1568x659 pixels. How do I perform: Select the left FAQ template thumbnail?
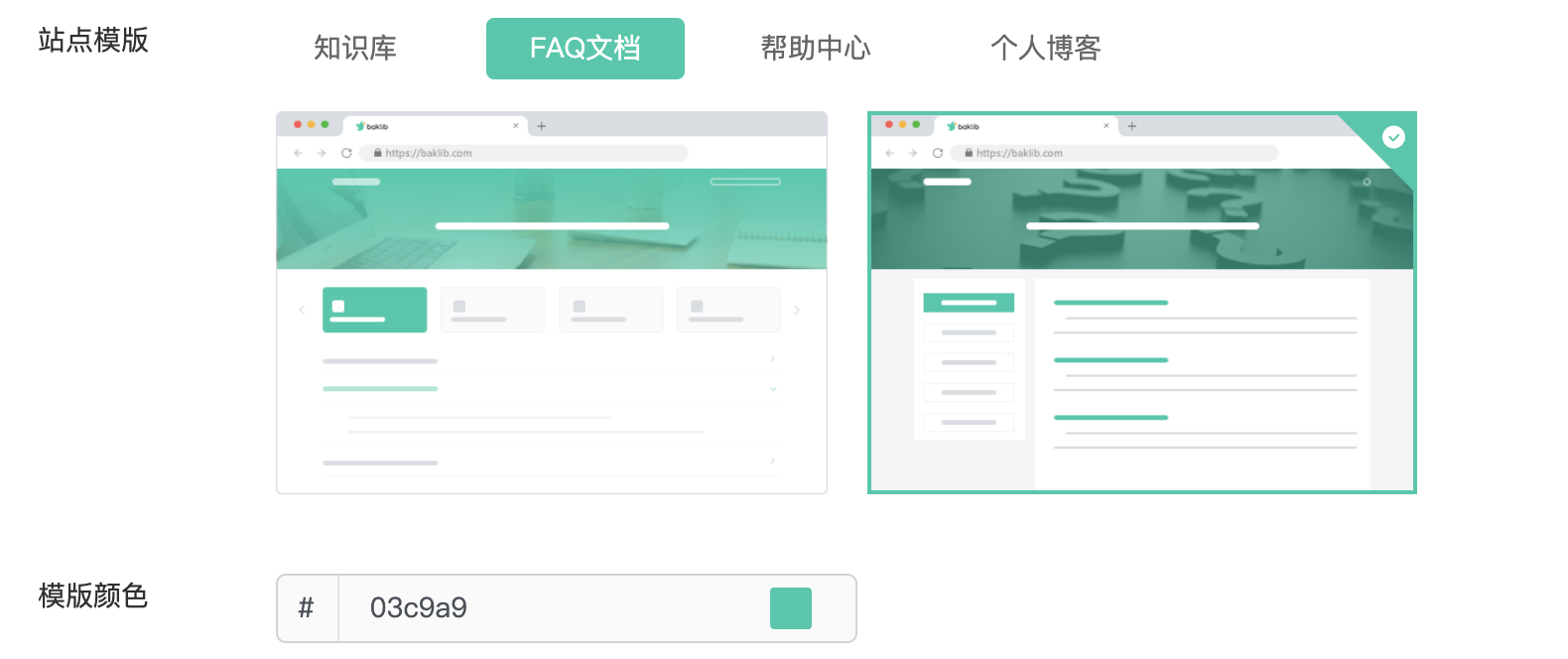(x=552, y=303)
